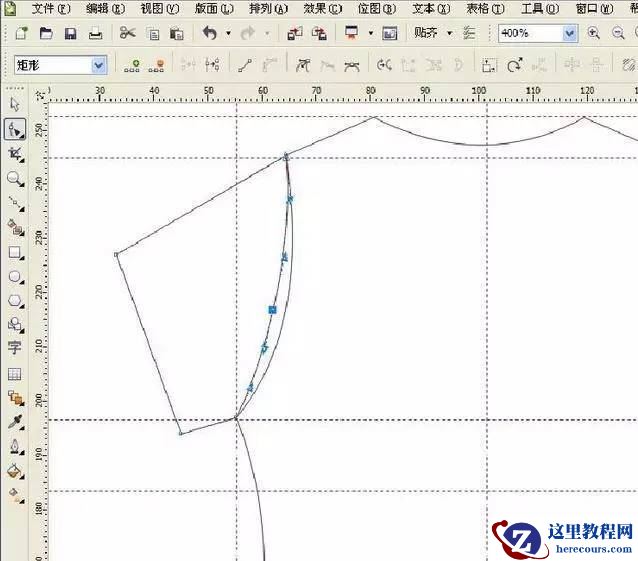The height and width of the screenshot is (561, 638).
Task: Zoom out with the magnifier minus icon
Action: pos(618,33)
